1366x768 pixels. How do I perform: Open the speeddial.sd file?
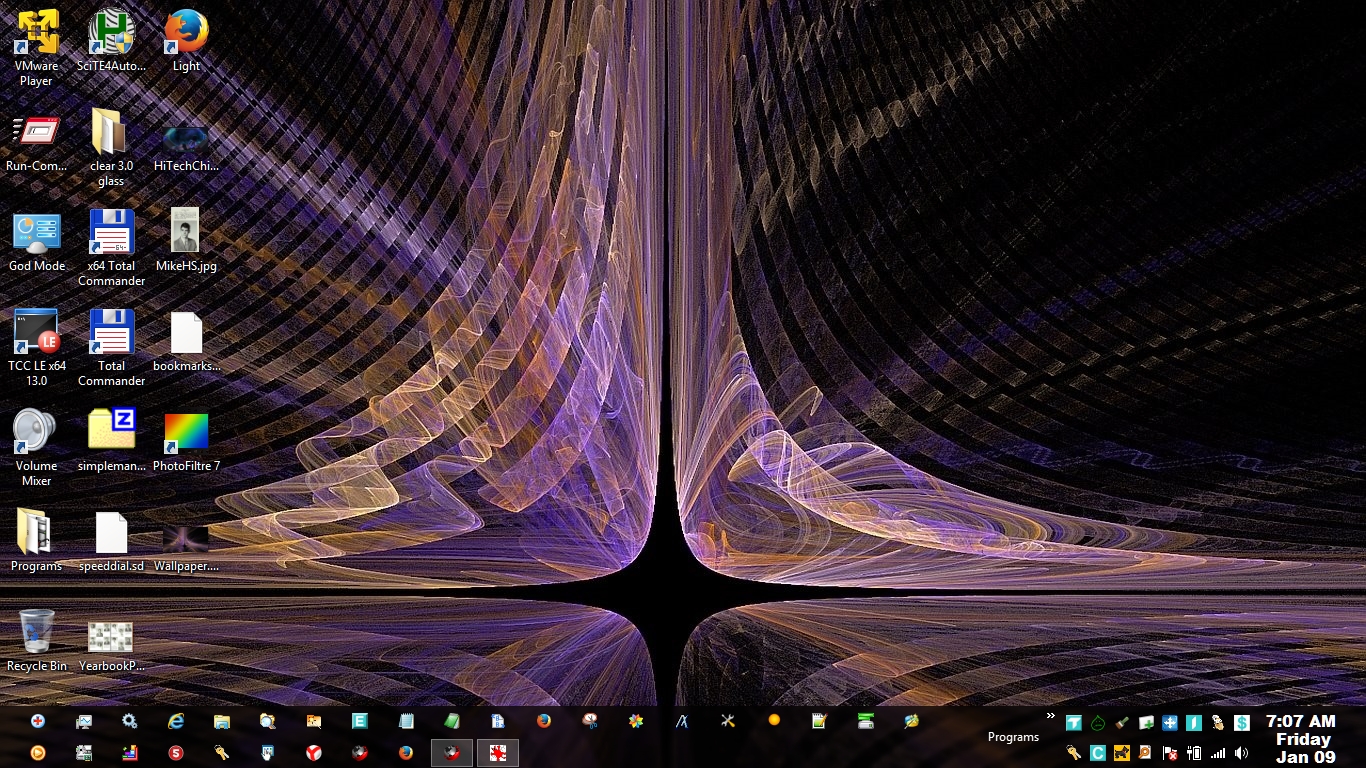111,531
